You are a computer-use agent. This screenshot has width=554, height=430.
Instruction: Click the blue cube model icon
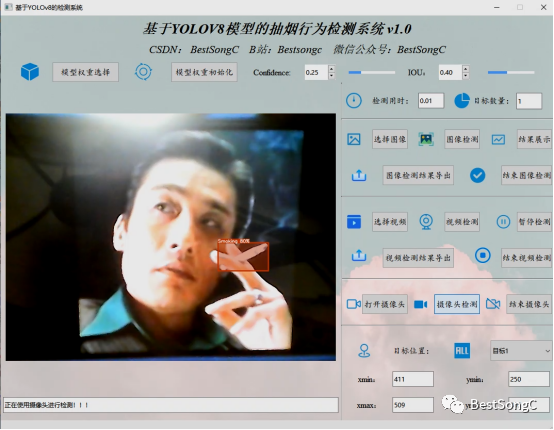[30, 72]
